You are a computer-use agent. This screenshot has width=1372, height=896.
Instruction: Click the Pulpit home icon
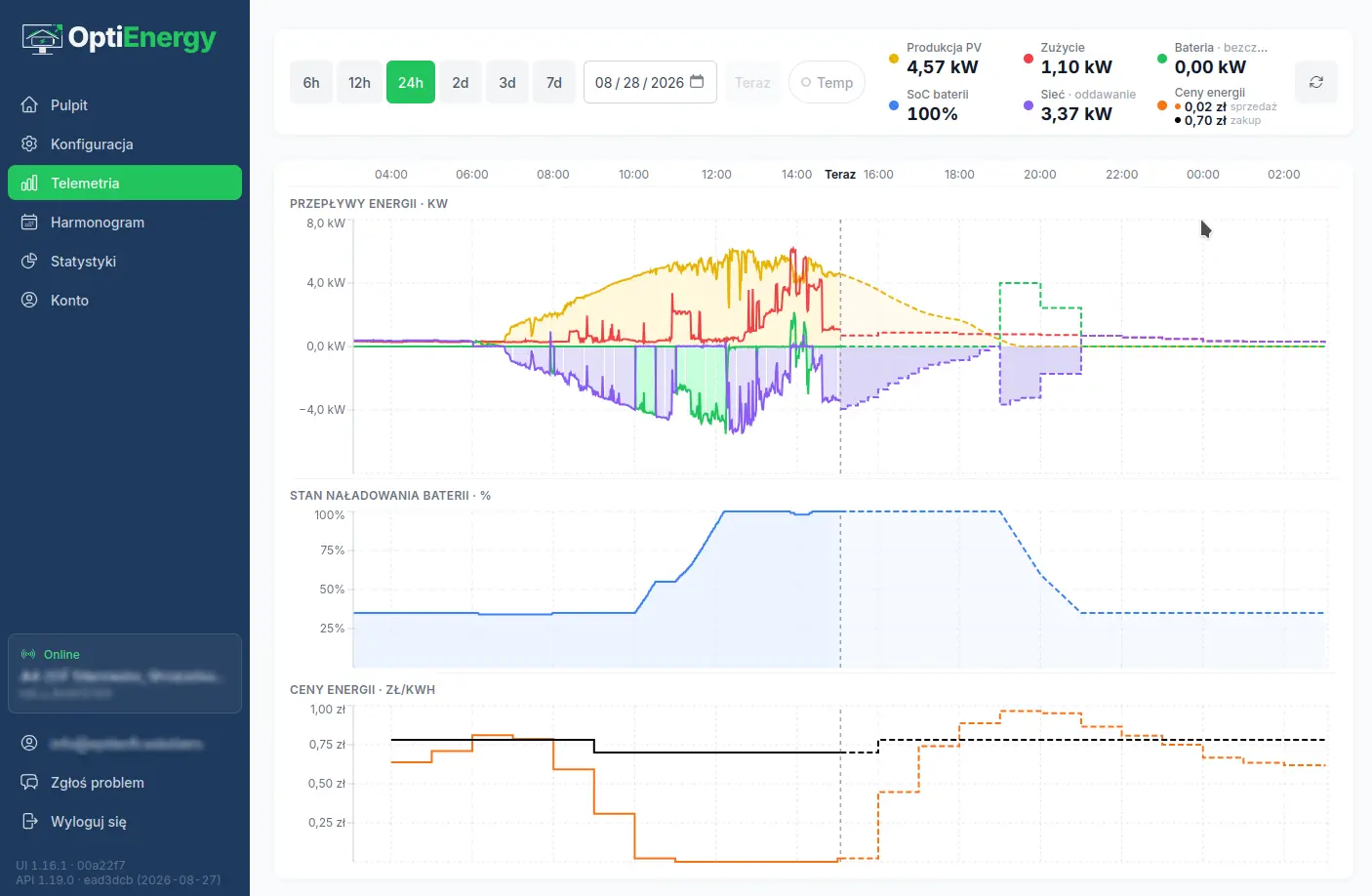point(29,104)
